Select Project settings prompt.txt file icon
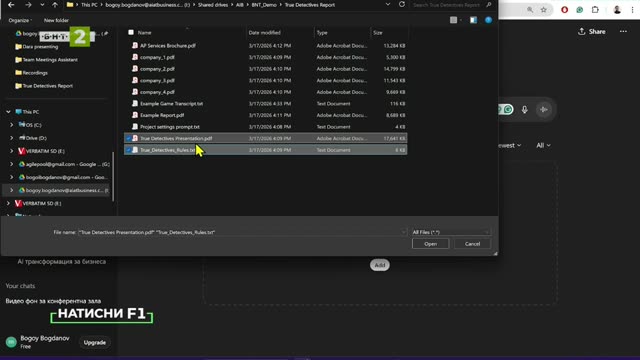The image size is (640, 360). pos(135,127)
